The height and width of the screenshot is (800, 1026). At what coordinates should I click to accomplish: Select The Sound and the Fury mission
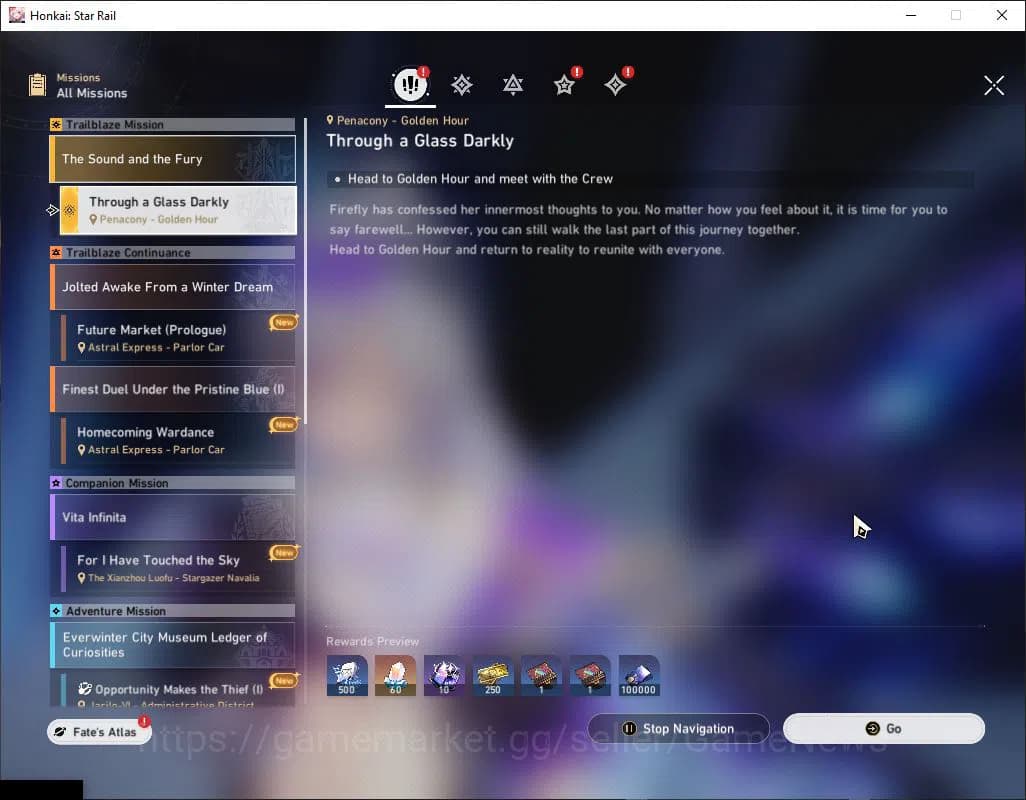[x=173, y=159]
